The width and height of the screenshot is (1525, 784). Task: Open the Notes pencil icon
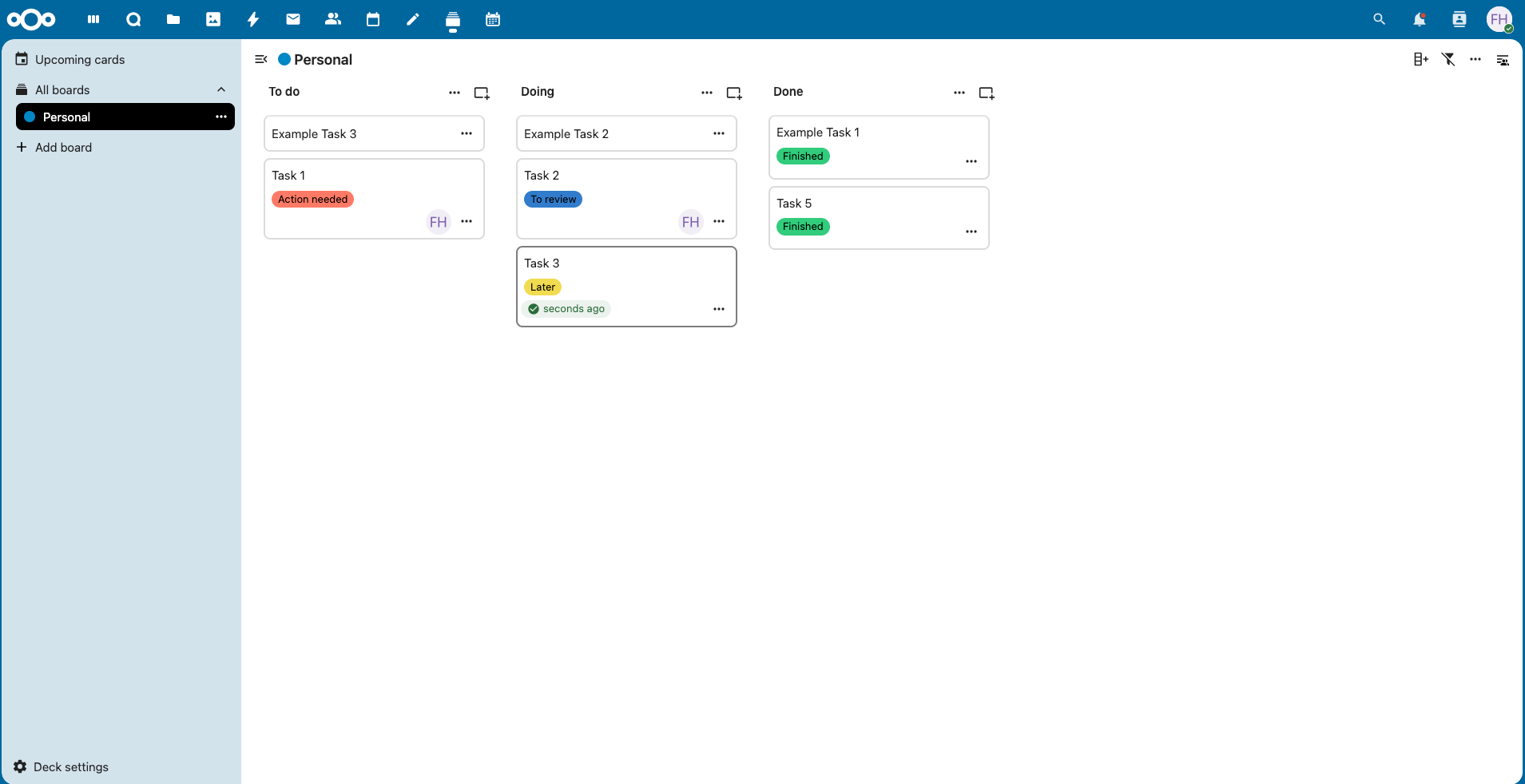click(x=413, y=19)
